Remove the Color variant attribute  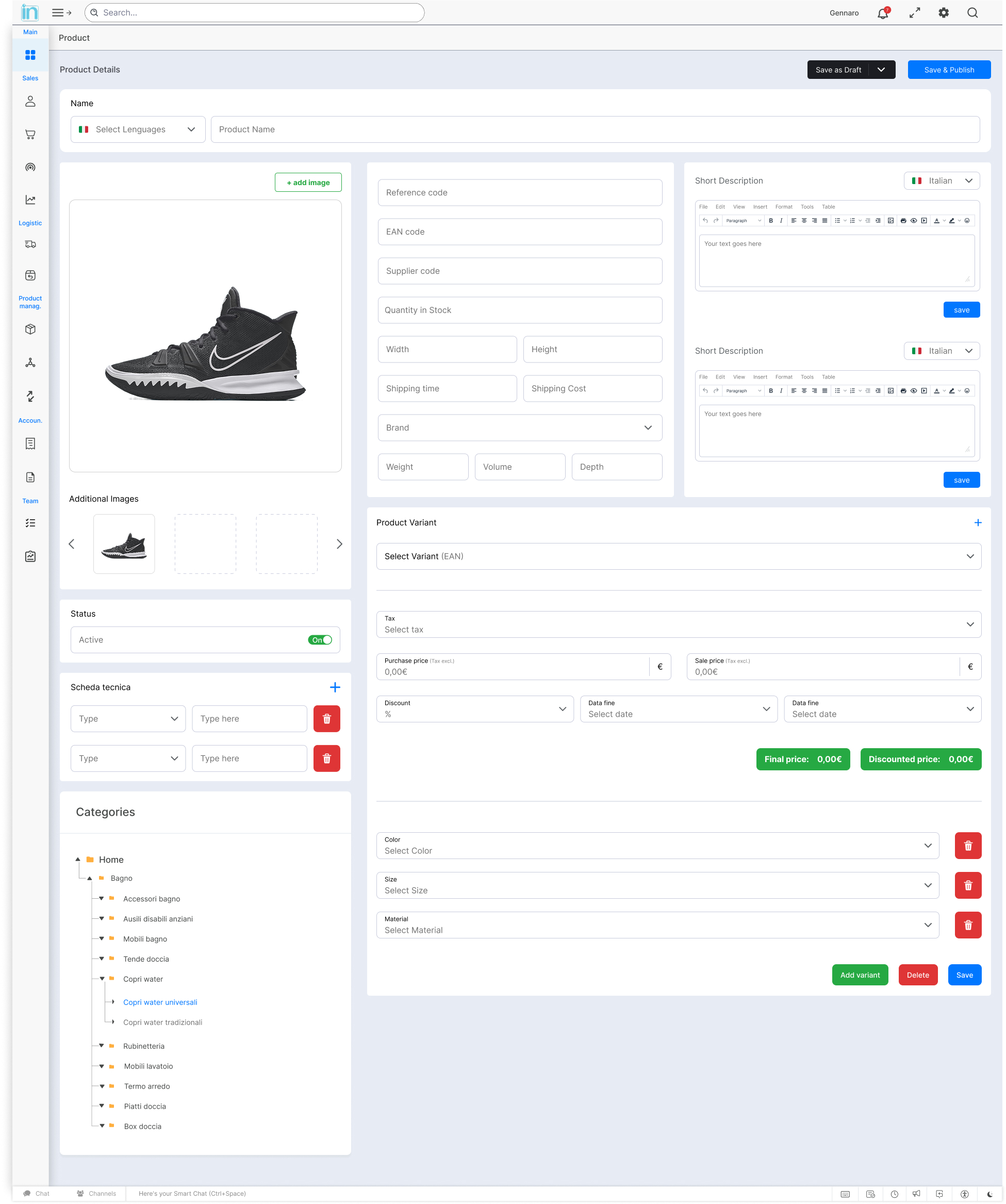click(x=968, y=846)
